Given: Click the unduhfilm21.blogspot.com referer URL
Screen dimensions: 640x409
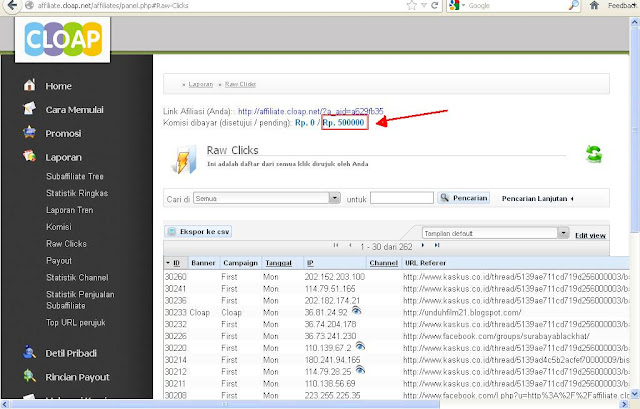Looking at the screenshot, I should (x=462, y=313).
